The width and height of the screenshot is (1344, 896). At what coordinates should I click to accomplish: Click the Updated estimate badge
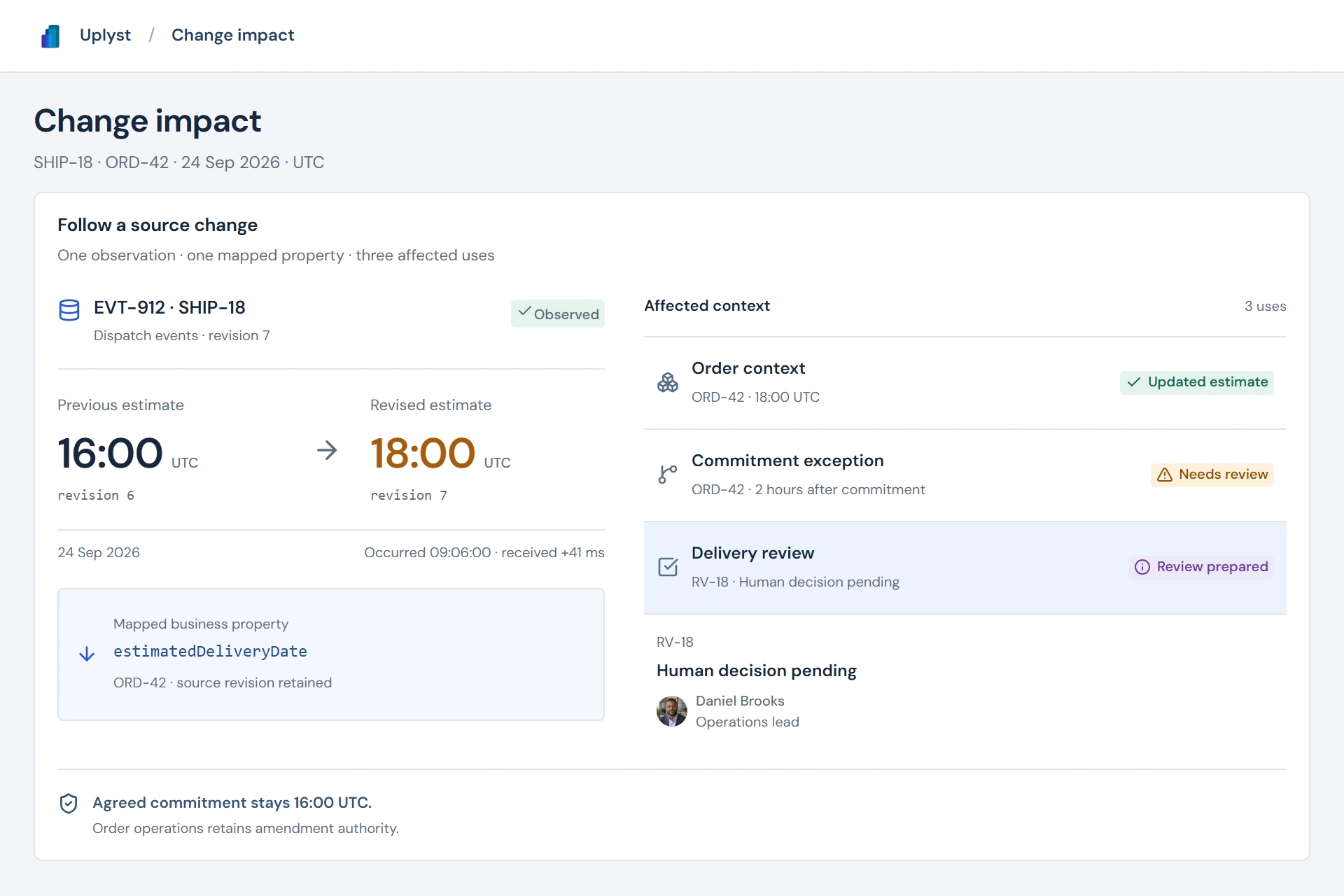[x=1197, y=382]
